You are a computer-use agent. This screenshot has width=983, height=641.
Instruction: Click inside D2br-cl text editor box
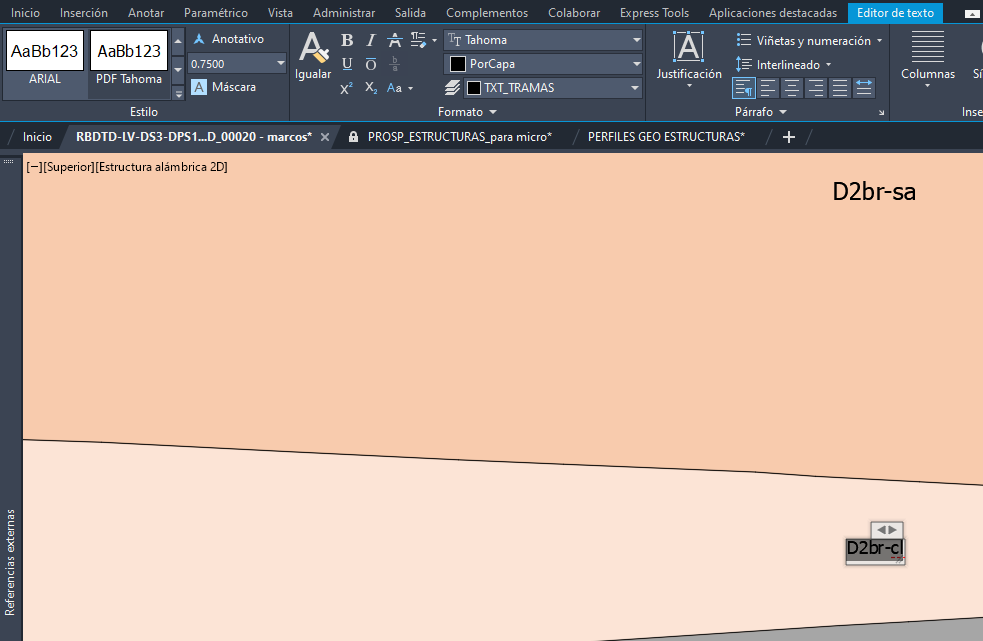(875, 549)
